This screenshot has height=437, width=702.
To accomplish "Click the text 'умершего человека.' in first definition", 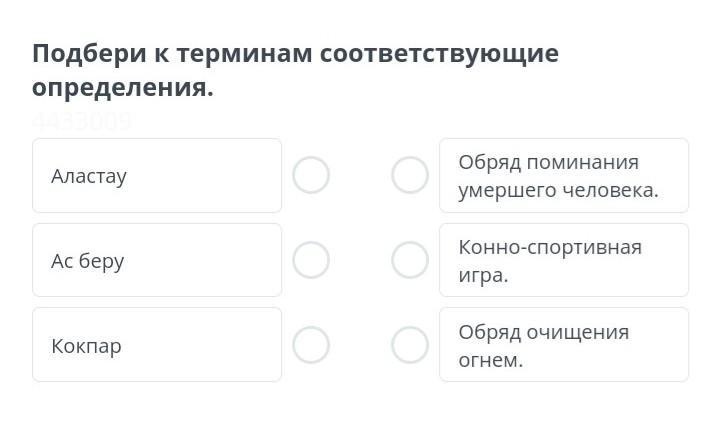I will (558, 190).
